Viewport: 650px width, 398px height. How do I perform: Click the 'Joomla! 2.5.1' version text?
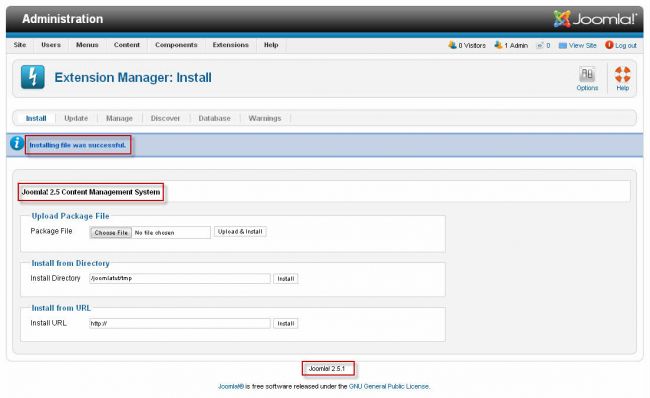[x=327, y=369]
